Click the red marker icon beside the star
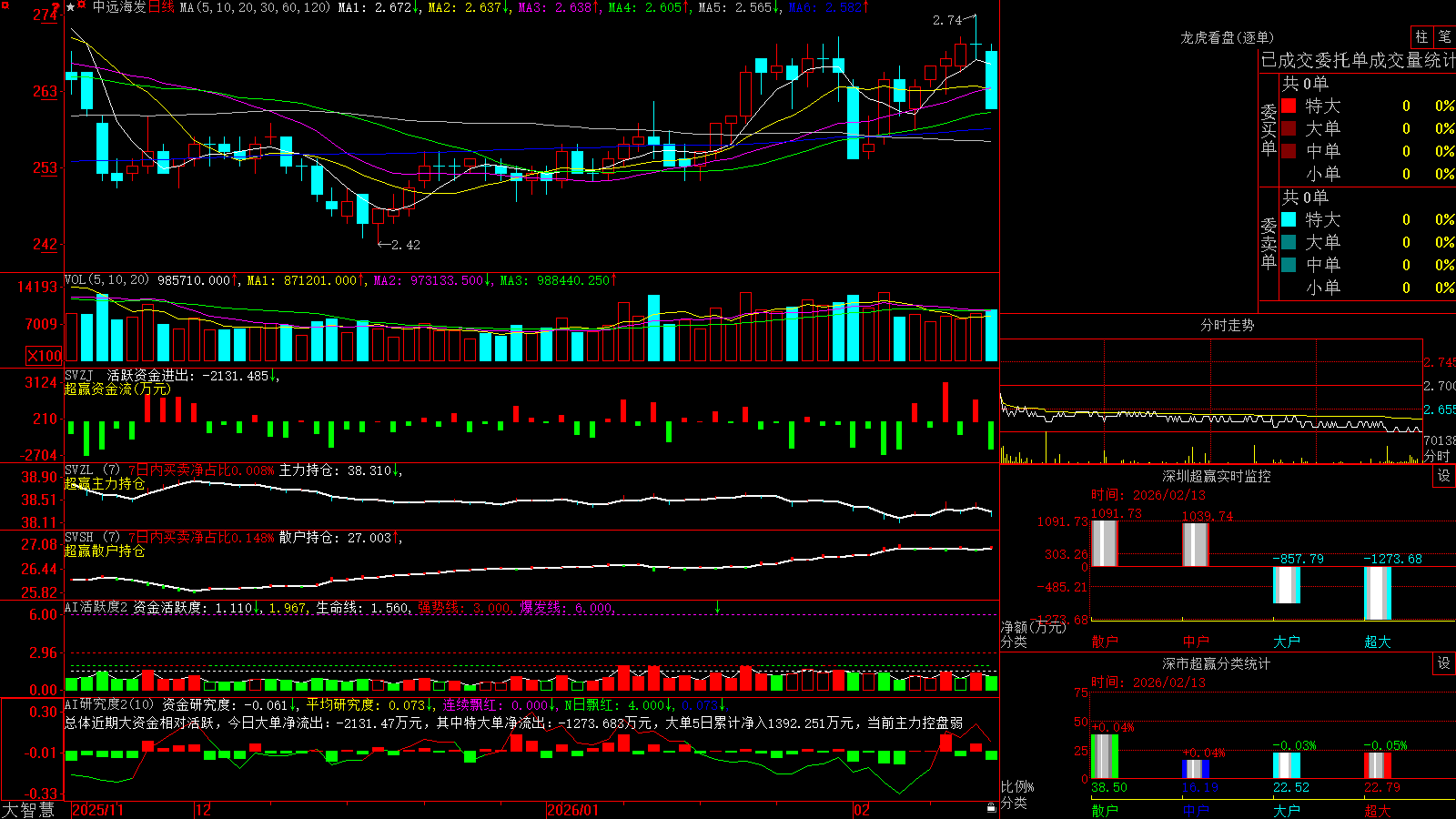 pyautogui.click(x=82, y=6)
